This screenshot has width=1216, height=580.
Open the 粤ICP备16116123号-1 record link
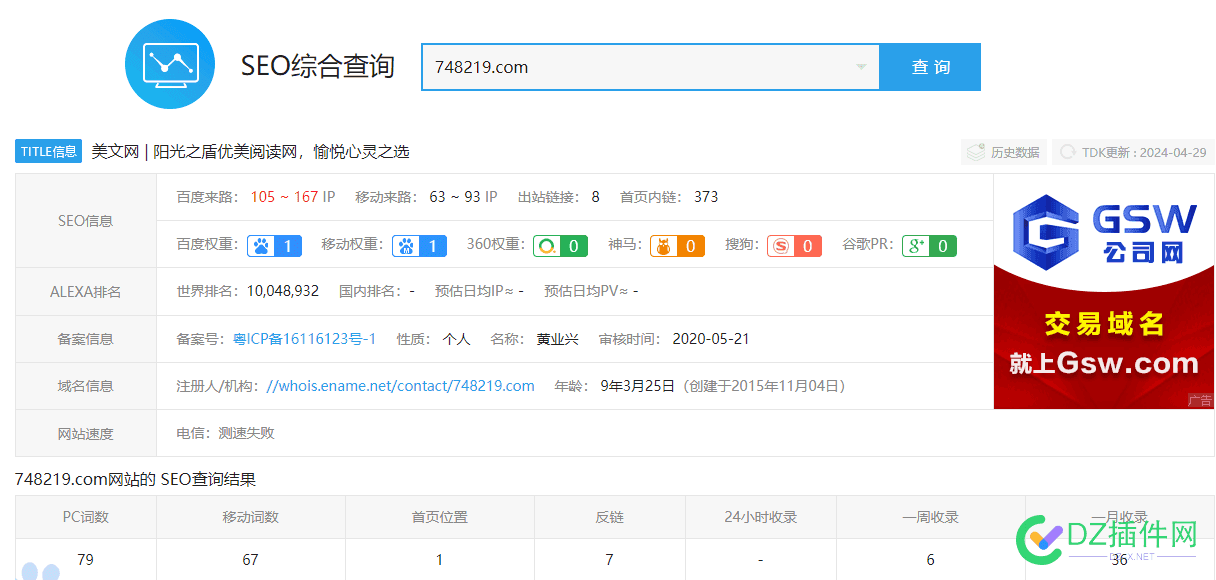[x=305, y=339]
